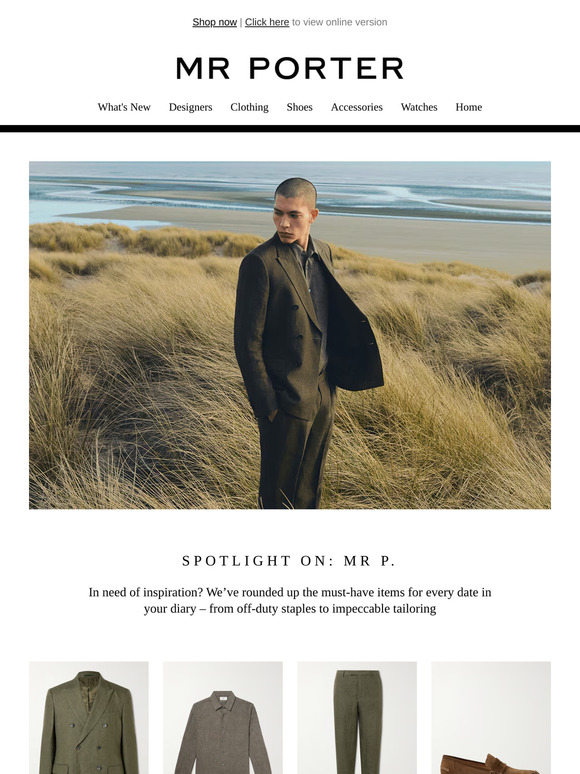Navigate to Accessories section

pyautogui.click(x=357, y=107)
